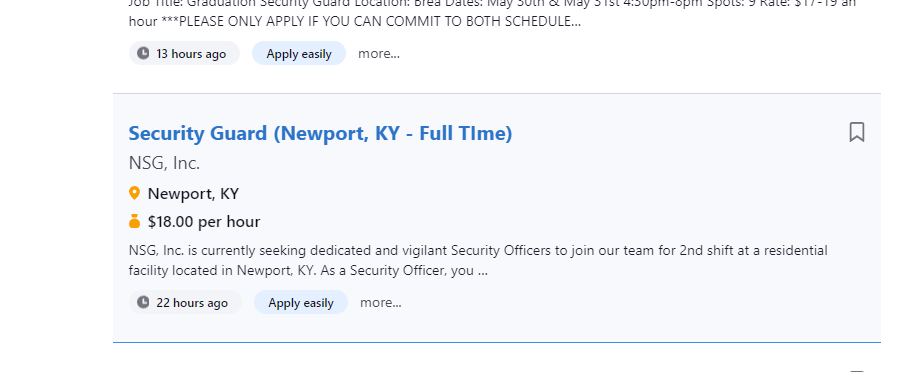Click the PLEASE ONLY APPLY description line
The image size is (921, 372).
click(355, 22)
